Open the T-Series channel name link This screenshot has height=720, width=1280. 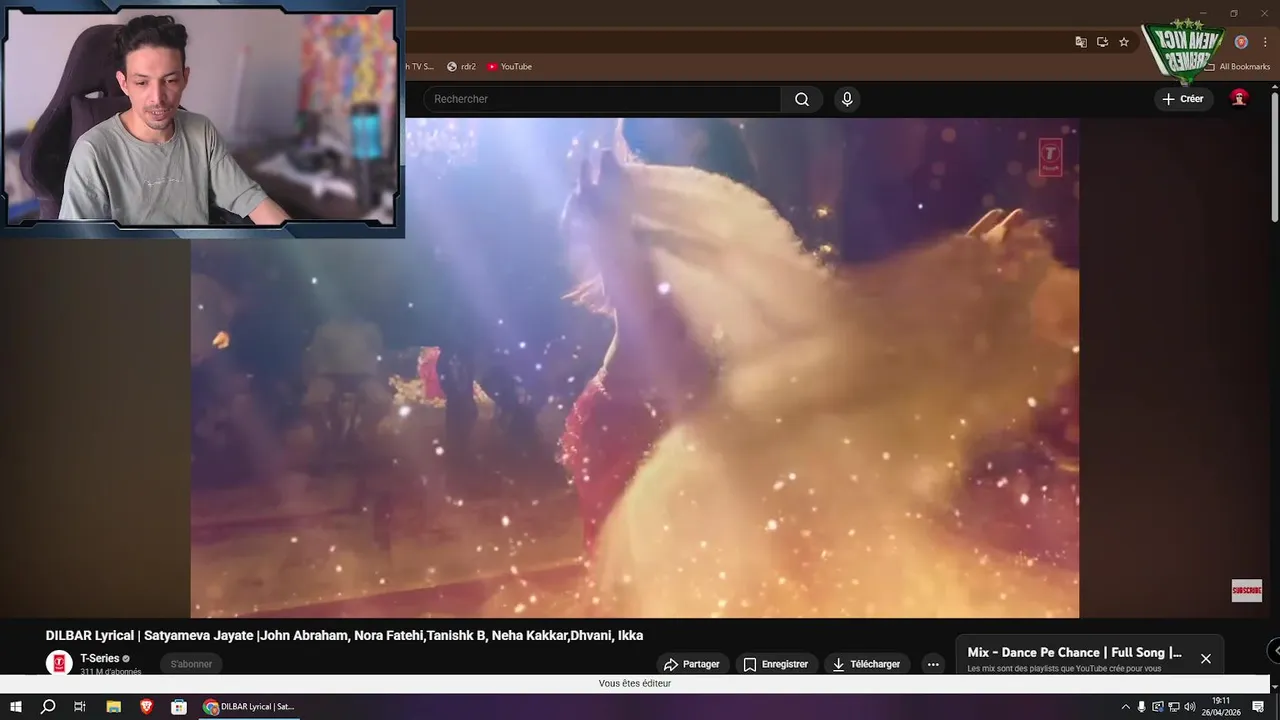[x=99, y=659]
